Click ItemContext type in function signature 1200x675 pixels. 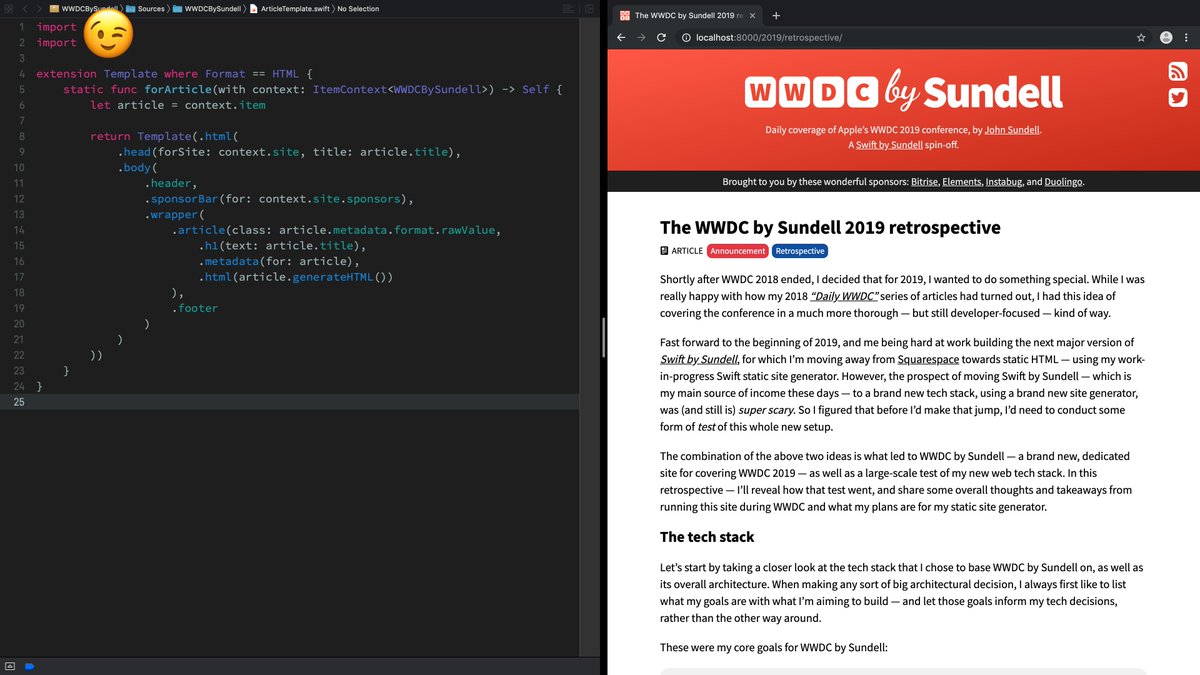350,90
